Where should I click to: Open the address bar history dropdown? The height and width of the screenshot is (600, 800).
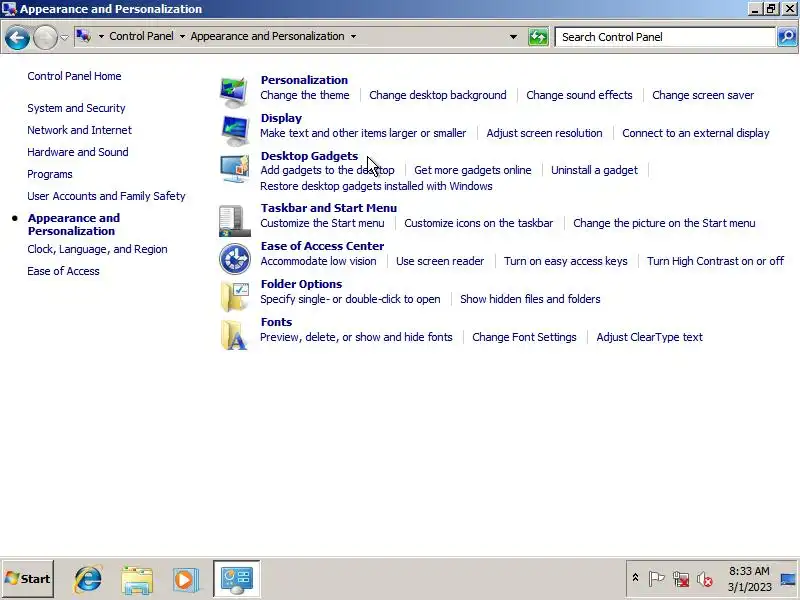coord(513,37)
